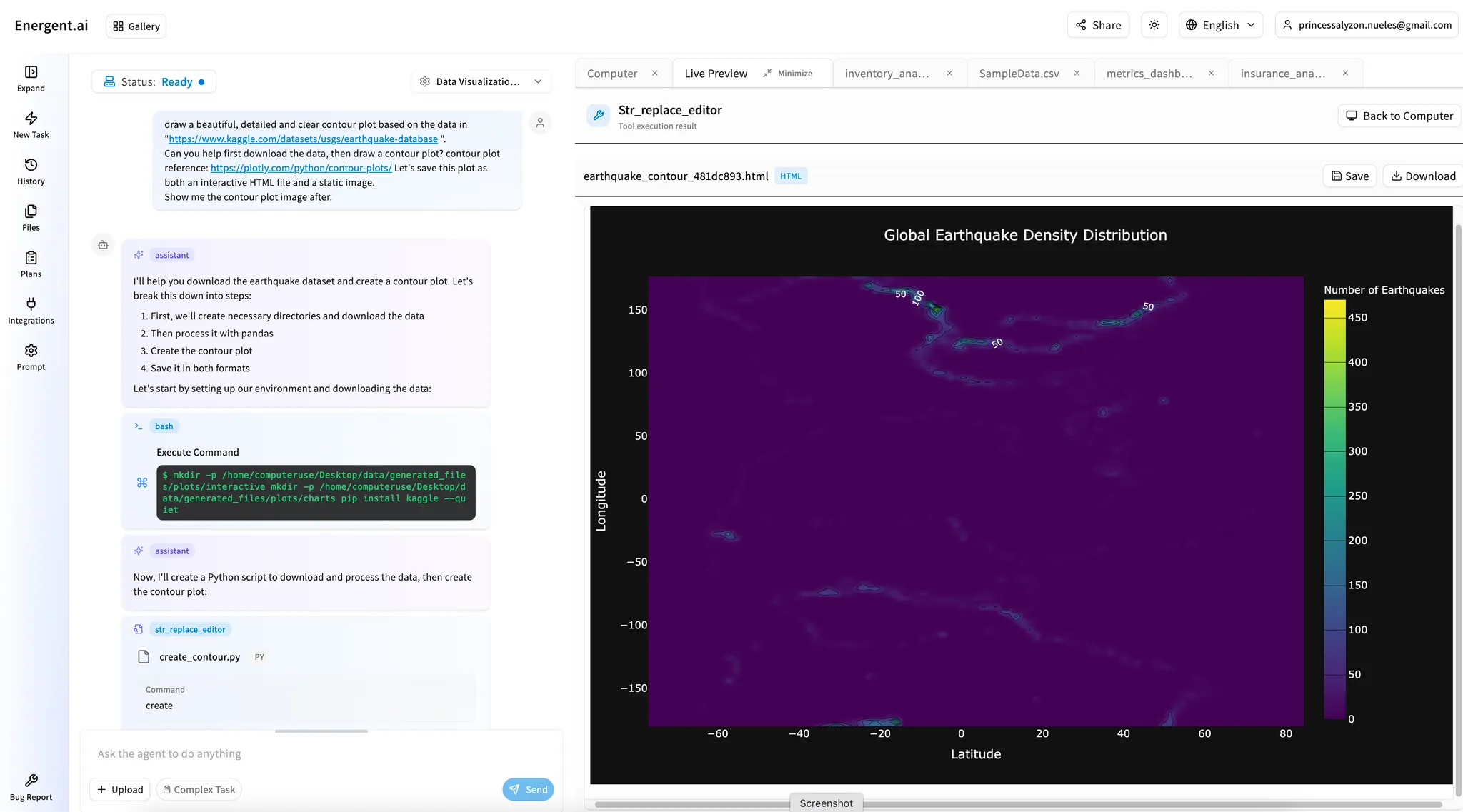Open the Gallery
This screenshot has width=1463, height=812.
click(136, 26)
